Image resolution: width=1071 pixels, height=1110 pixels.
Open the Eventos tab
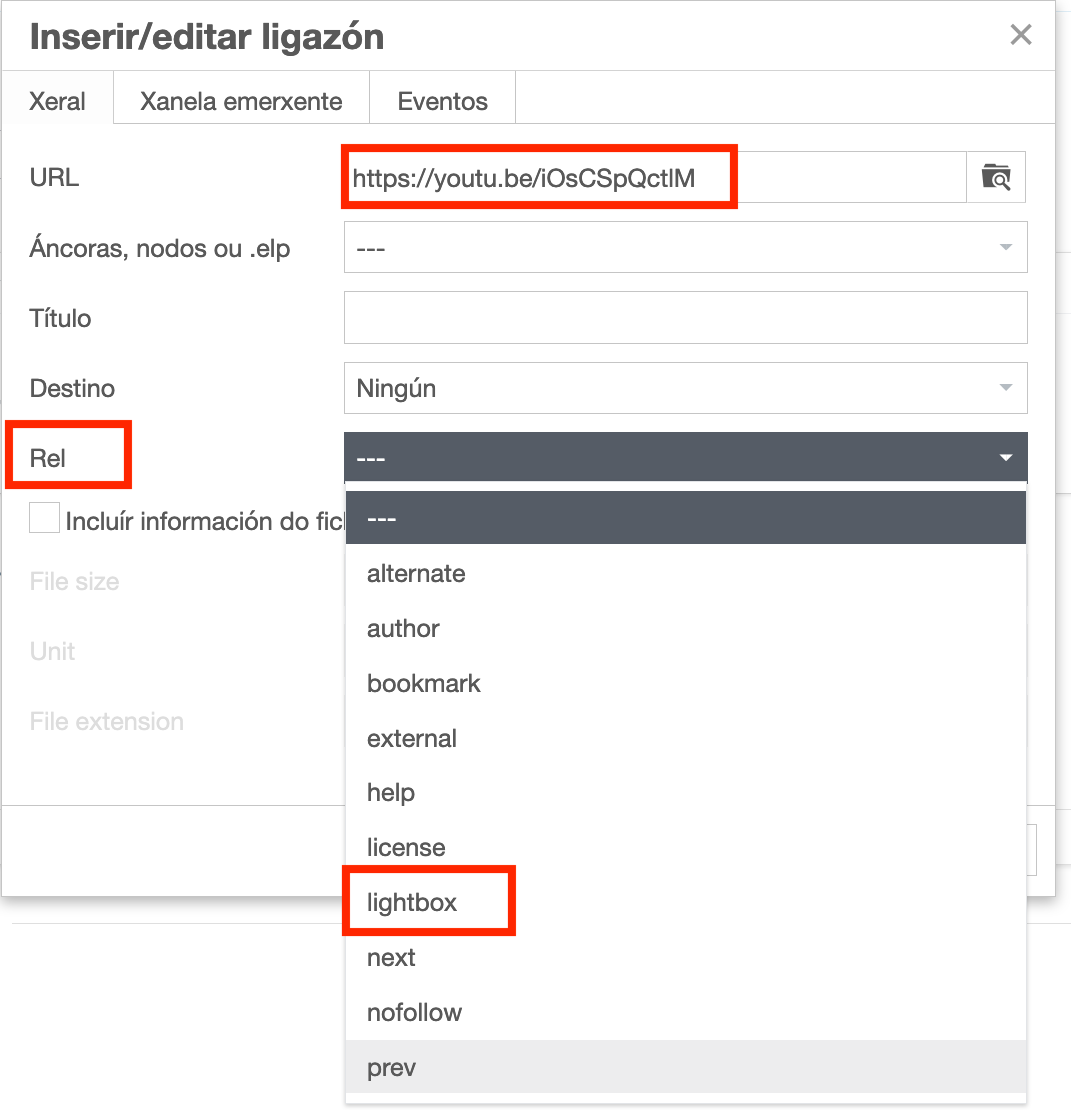point(442,101)
